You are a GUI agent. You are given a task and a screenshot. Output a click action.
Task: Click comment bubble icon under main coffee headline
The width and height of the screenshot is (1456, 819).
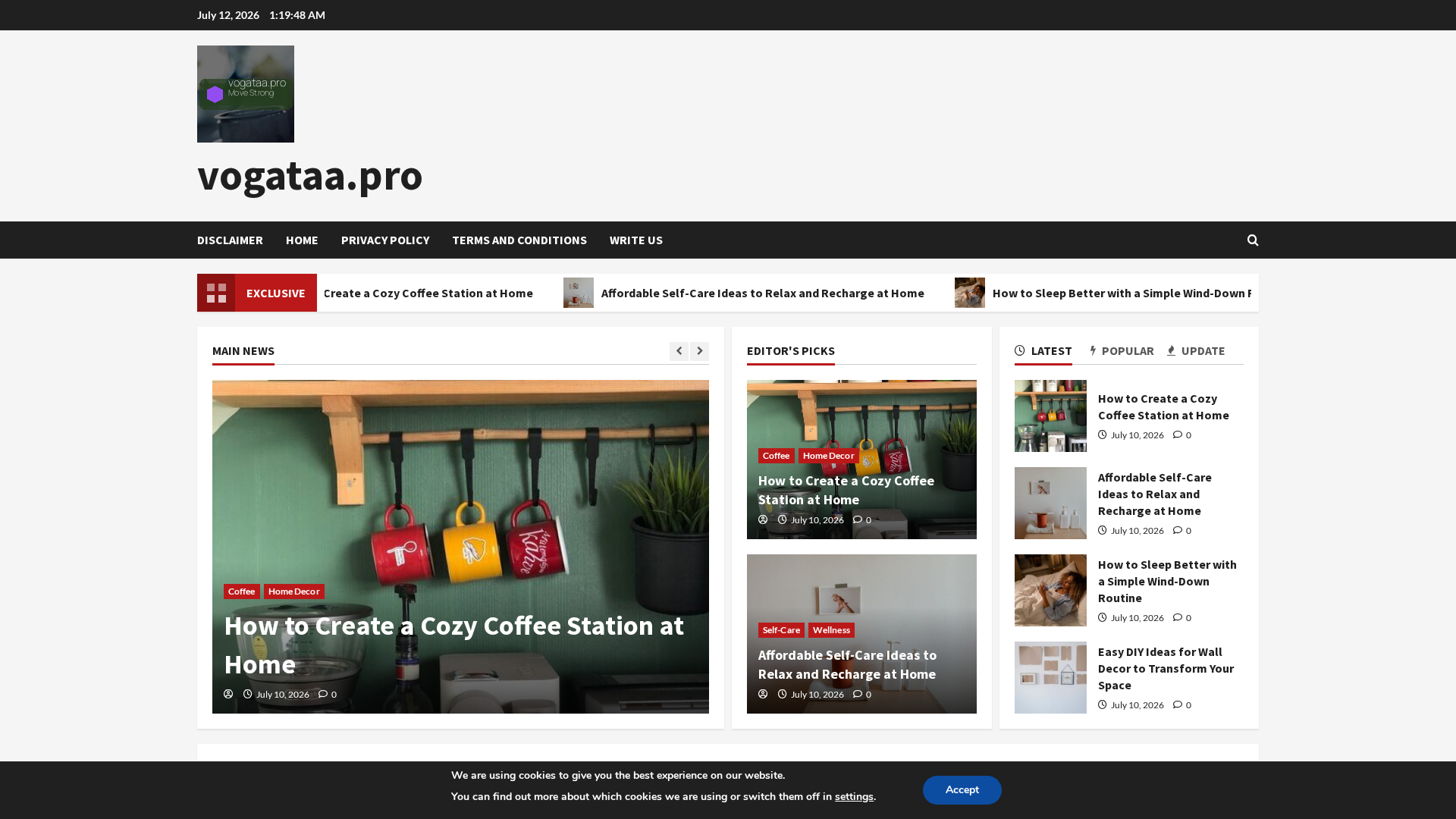pyautogui.click(x=323, y=694)
